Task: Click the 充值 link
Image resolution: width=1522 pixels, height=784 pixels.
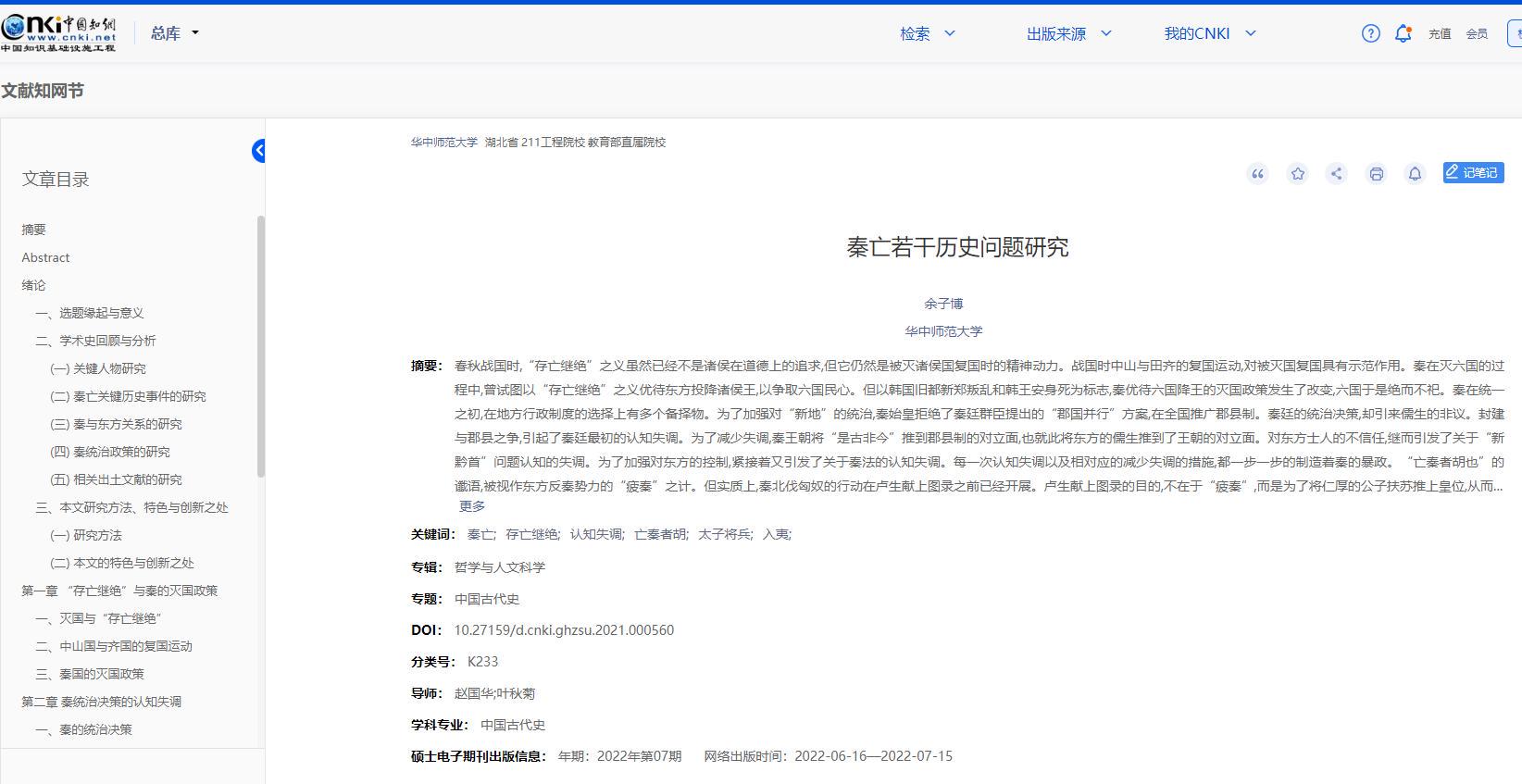Action: pos(1440,33)
